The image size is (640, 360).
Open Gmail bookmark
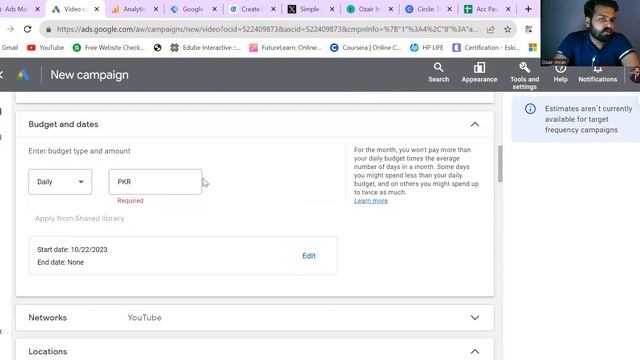[10, 48]
